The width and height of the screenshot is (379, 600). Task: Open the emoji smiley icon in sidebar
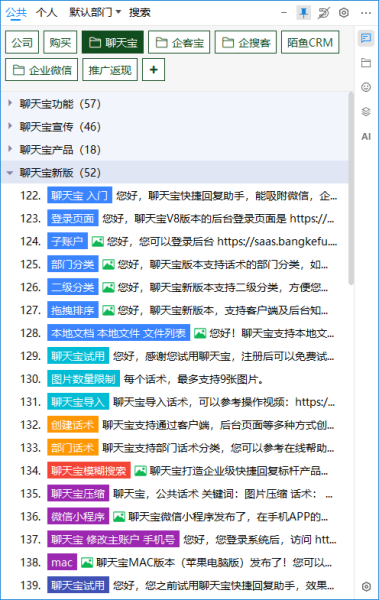(x=366, y=87)
